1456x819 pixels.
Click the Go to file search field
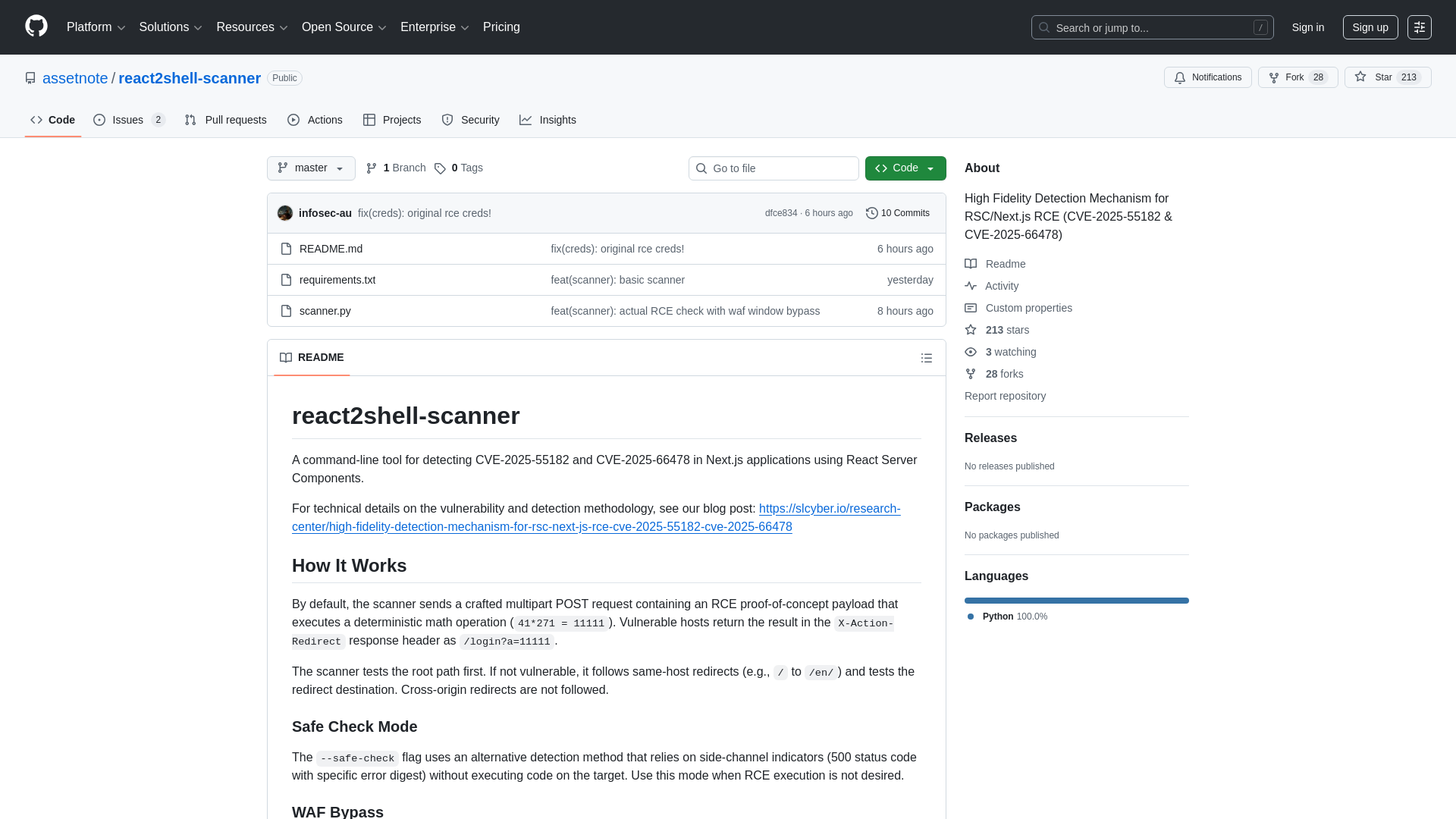point(773,168)
